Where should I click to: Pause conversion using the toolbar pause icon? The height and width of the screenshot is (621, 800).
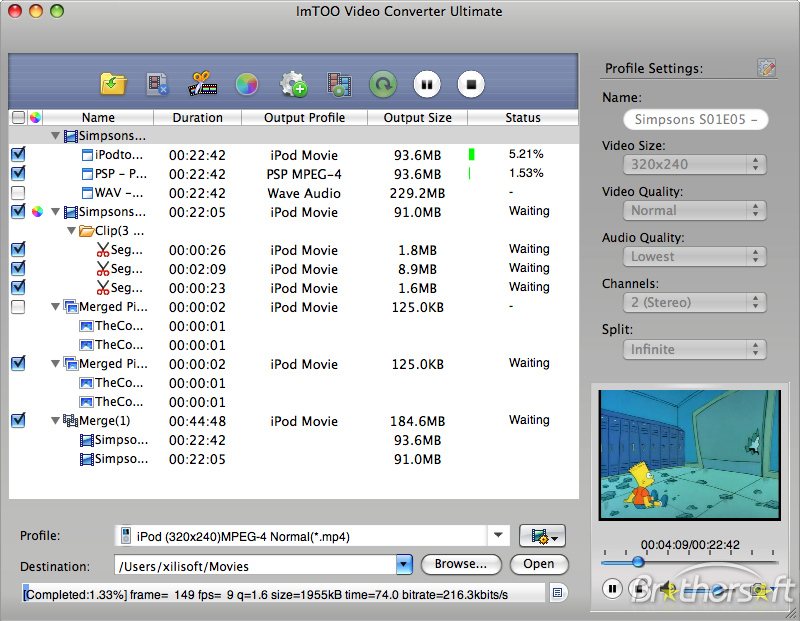(x=427, y=84)
